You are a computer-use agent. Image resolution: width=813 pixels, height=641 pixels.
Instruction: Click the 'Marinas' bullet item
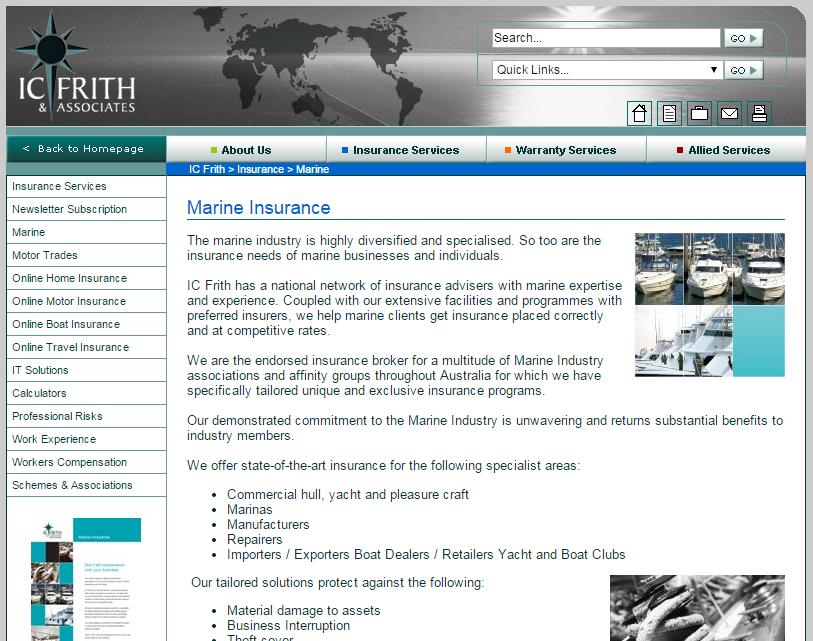pyautogui.click(x=249, y=510)
